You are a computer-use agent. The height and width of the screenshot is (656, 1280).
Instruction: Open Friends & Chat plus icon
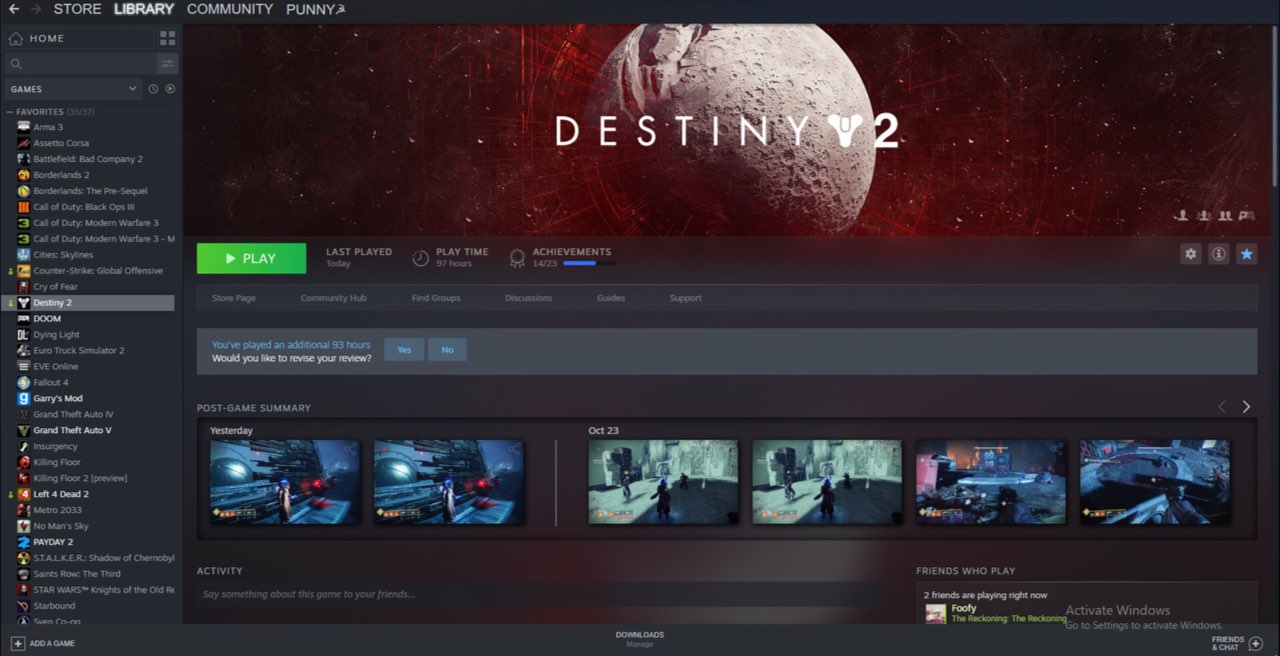coord(1256,643)
